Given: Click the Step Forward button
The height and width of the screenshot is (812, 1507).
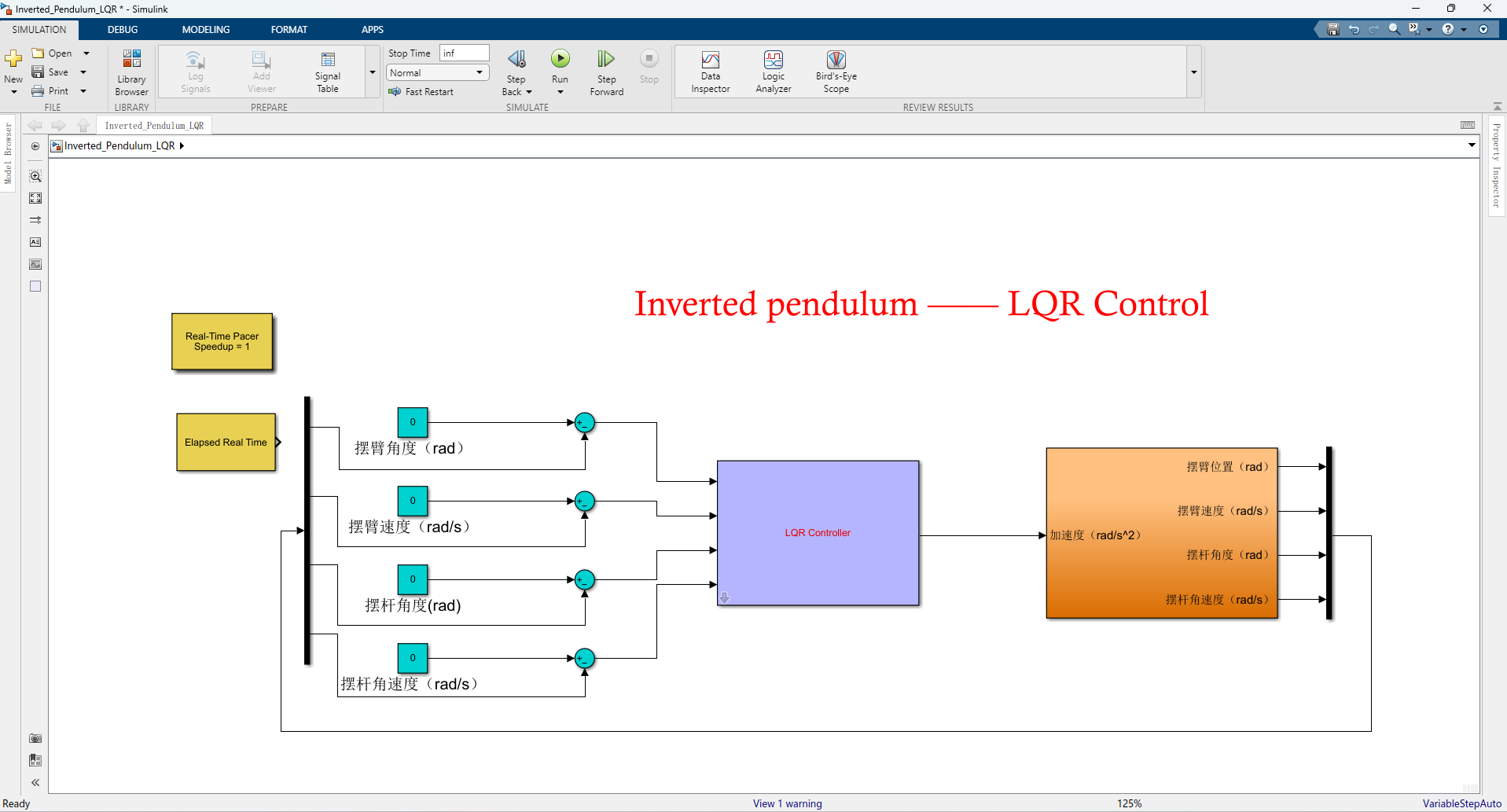Looking at the screenshot, I should tap(606, 72).
